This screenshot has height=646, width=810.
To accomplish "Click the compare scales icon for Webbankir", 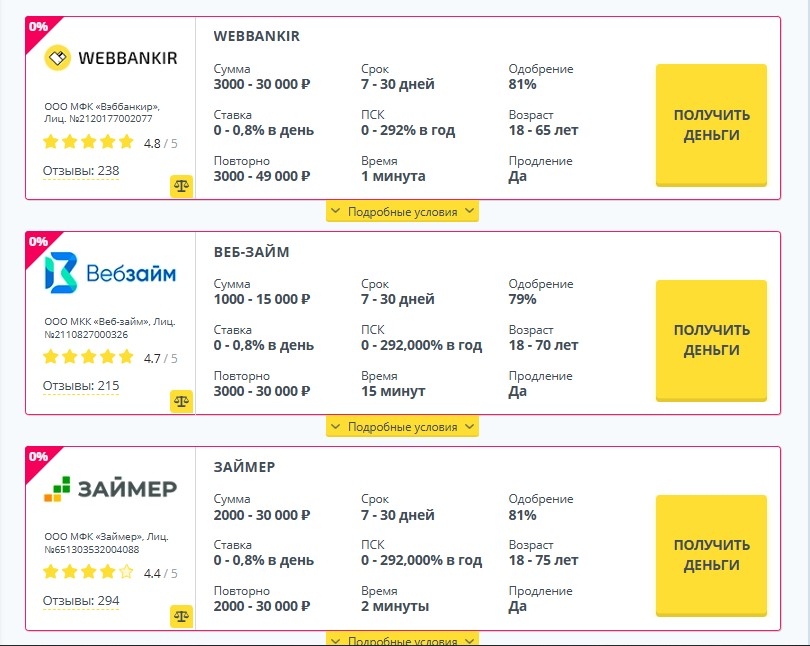I will click(181, 185).
